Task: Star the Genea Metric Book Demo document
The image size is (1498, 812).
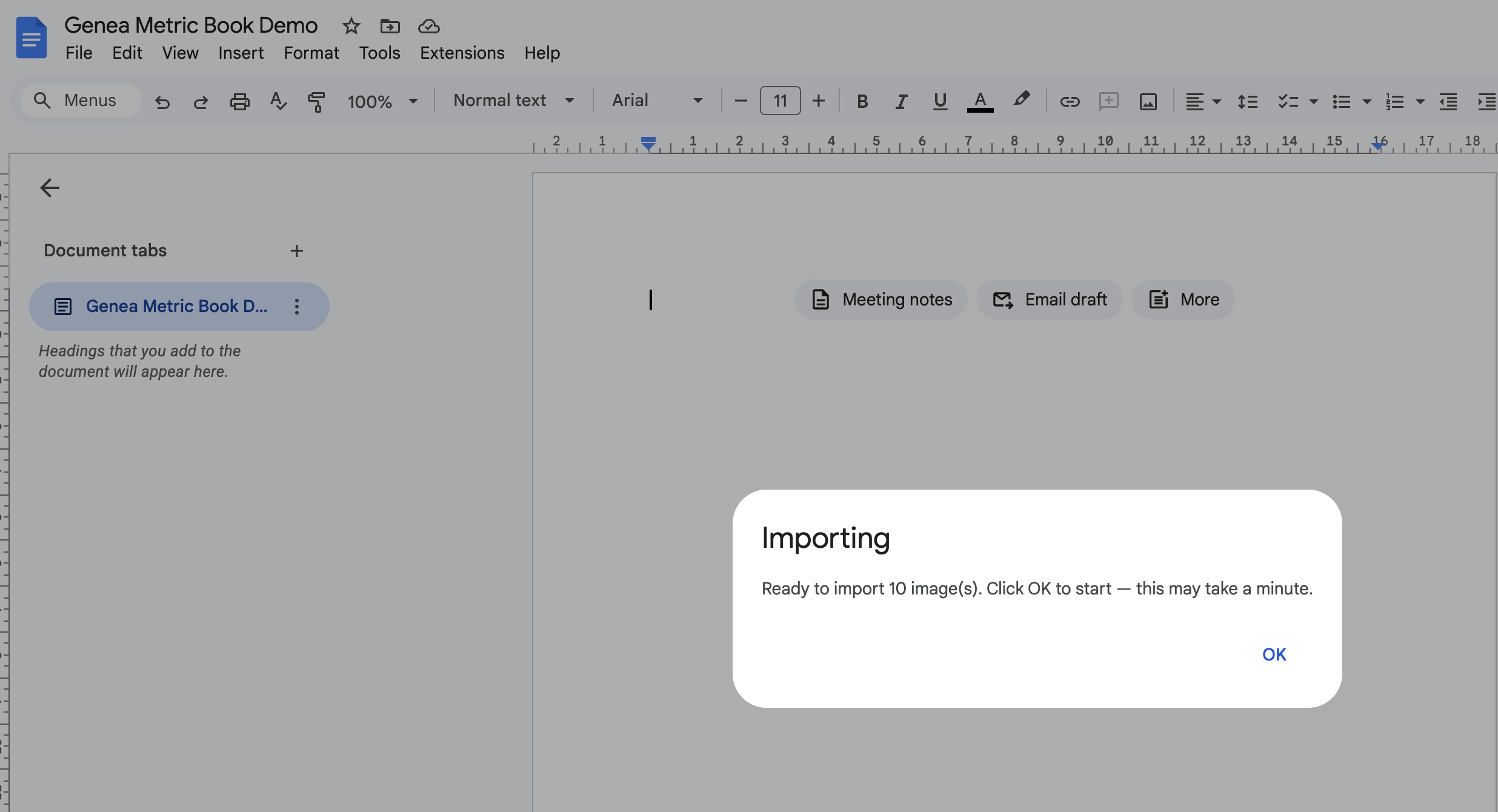Action: pyautogui.click(x=351, y=26)
